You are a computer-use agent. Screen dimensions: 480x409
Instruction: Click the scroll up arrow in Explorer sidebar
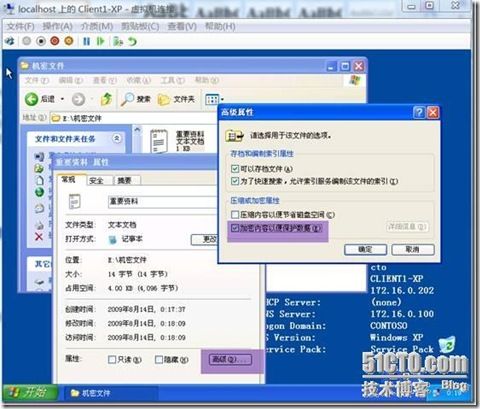coord(137,130)
